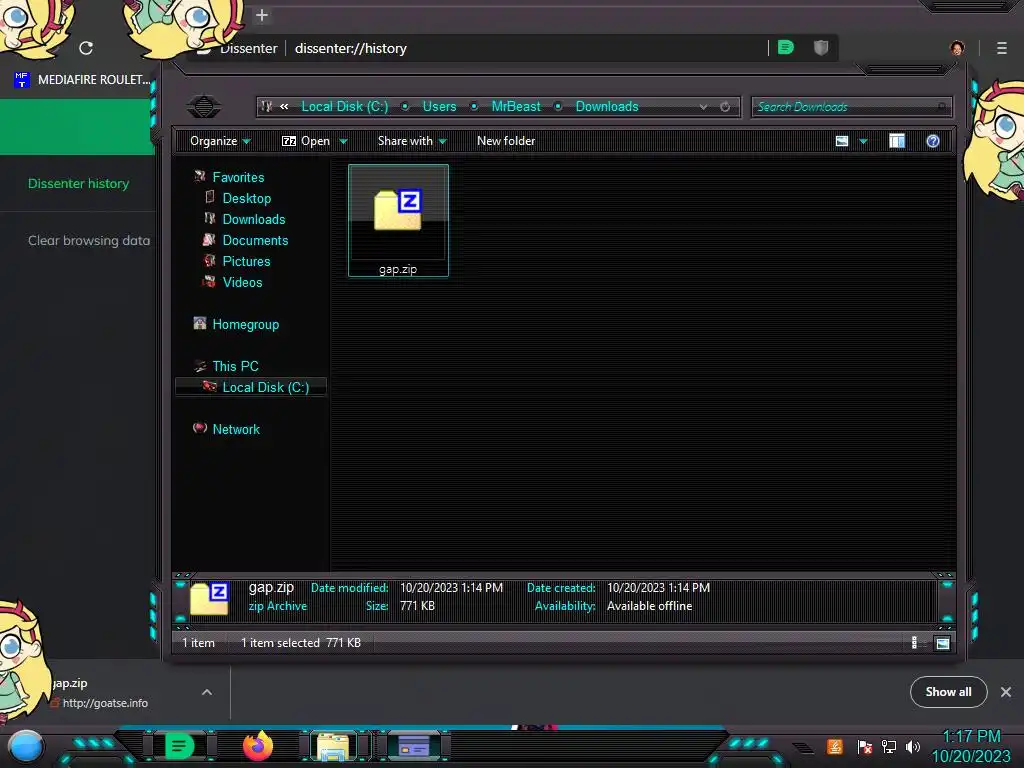Open the Organize dropdown menu
Screen dimensions: 1024x768
[220, 141]
